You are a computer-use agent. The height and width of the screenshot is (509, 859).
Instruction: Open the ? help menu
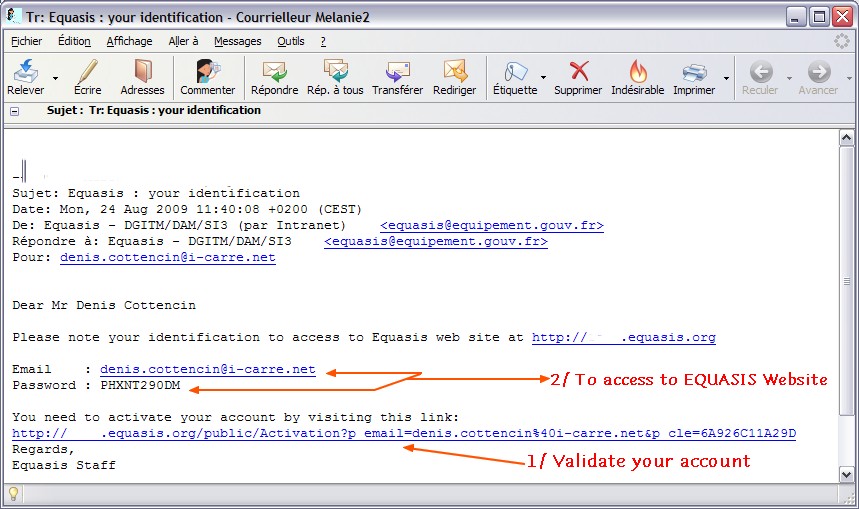323,41
